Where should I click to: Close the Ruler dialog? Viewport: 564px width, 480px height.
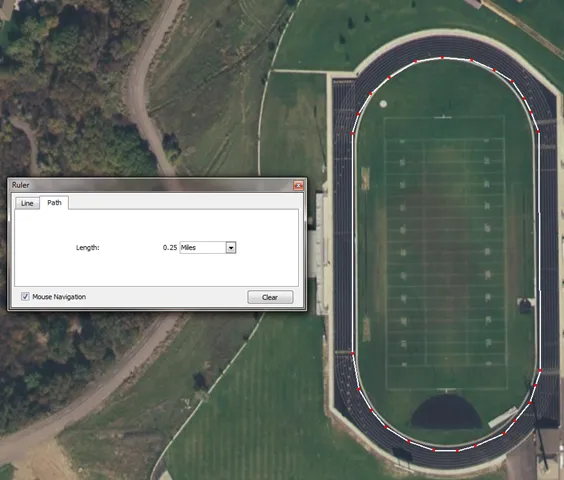click(298, 185)
